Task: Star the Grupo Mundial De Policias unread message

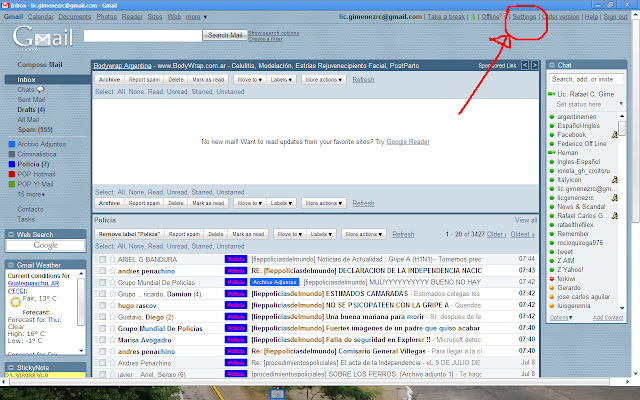Action: pos(112,329)
